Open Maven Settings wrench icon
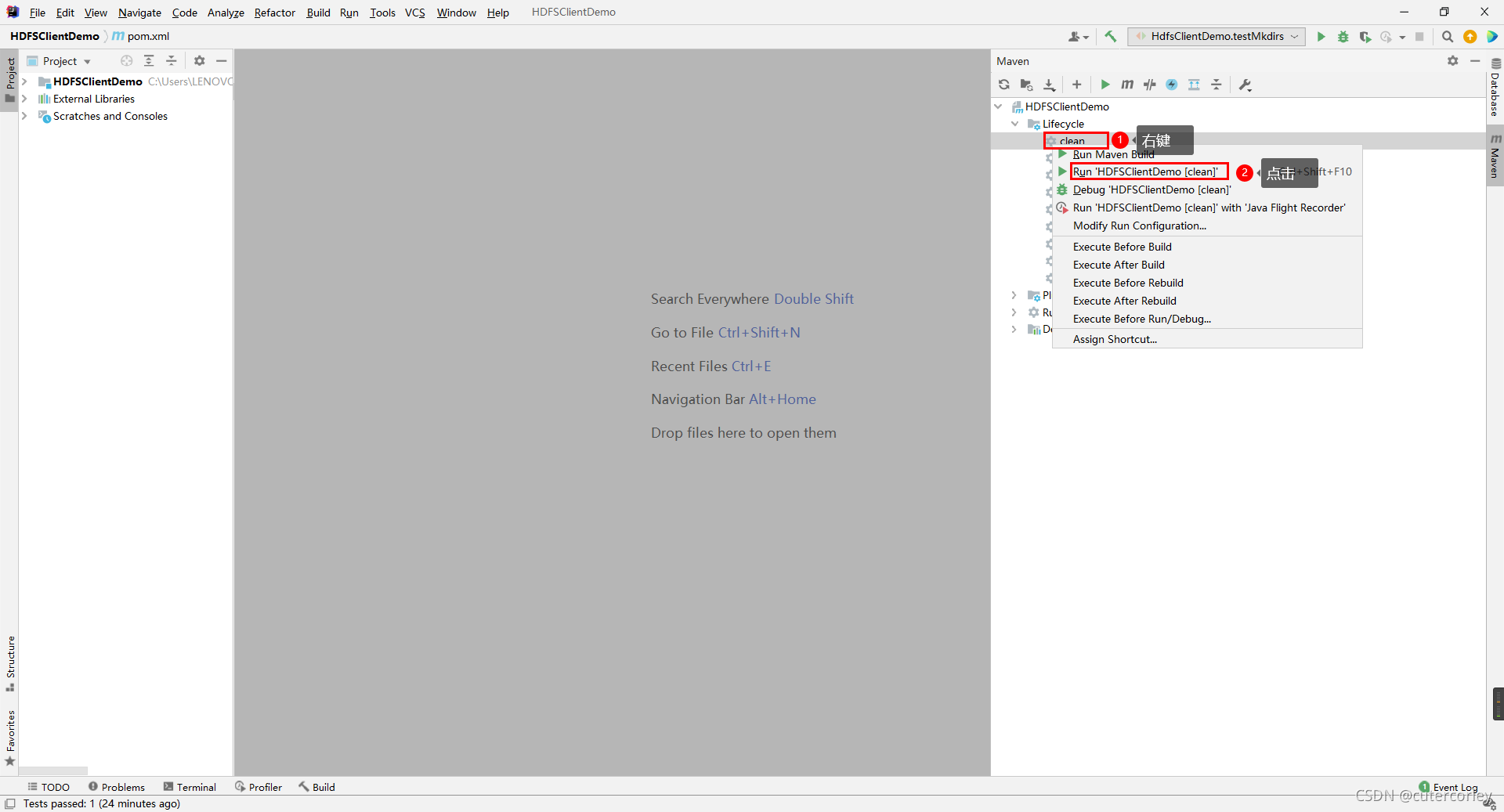 coord(1245,85)
